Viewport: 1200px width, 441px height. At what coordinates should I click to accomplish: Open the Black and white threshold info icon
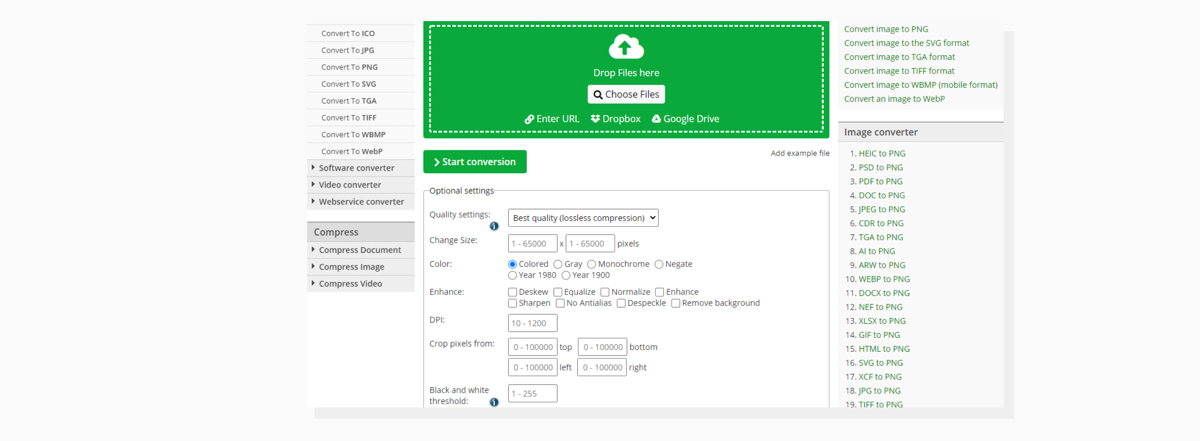(x=494, y=402)
